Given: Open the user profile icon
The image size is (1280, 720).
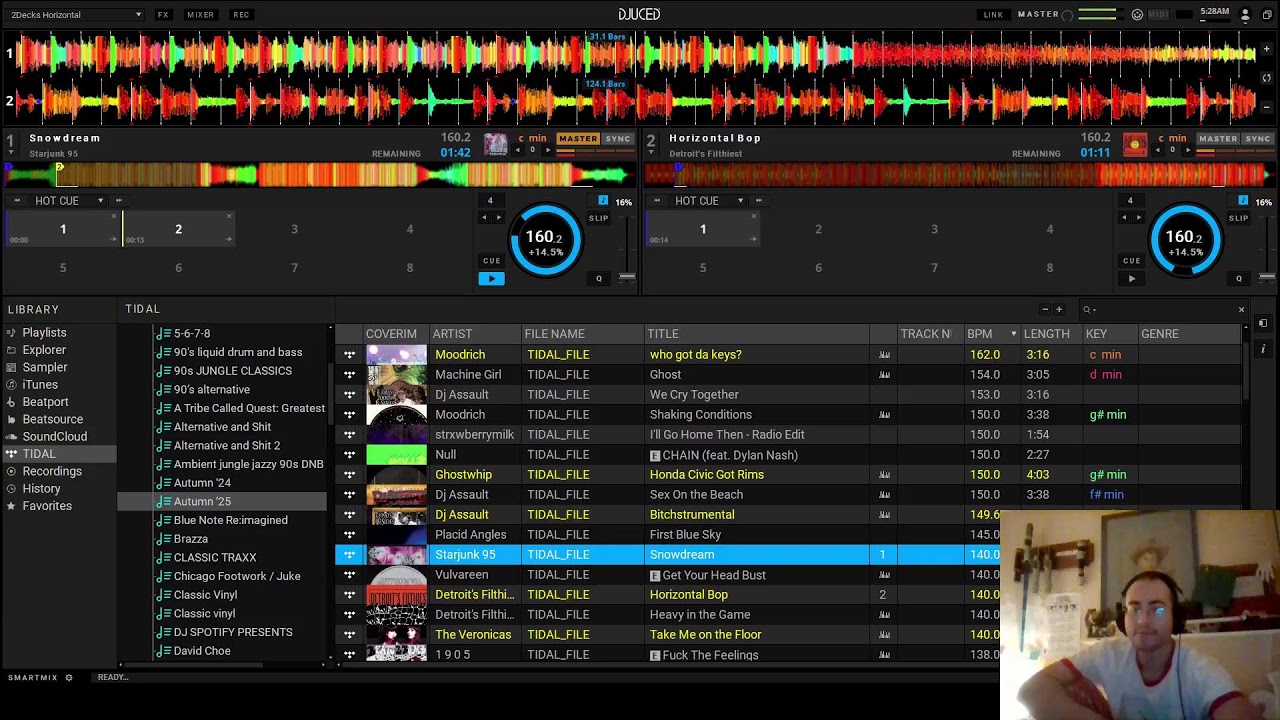Looking at the screenshot, I should pos(1245,15).
